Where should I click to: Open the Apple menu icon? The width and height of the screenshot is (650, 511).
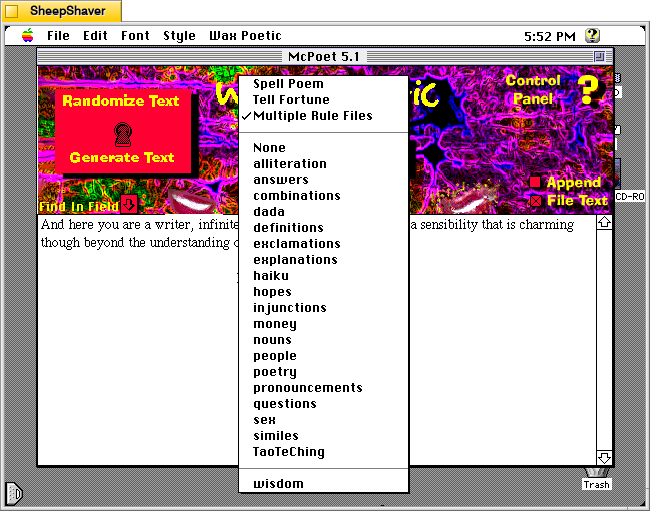pos(28,36)
